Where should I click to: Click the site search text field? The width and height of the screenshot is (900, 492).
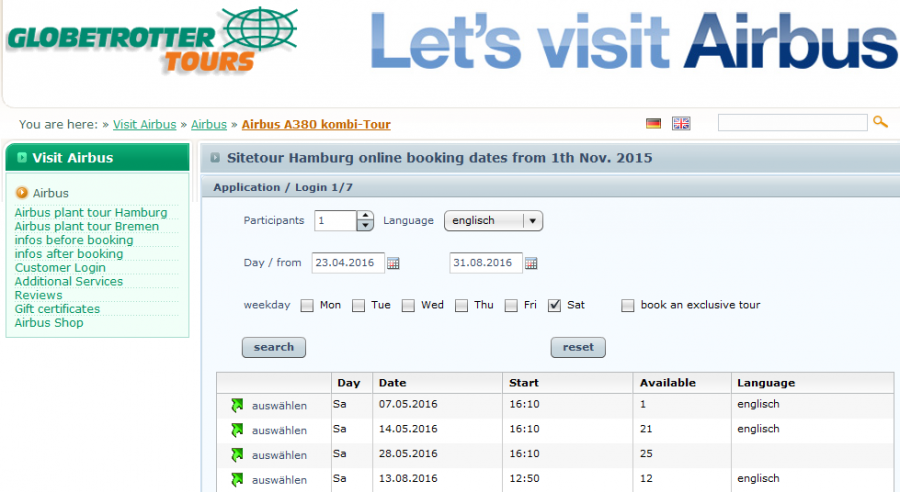click(792, 123)
